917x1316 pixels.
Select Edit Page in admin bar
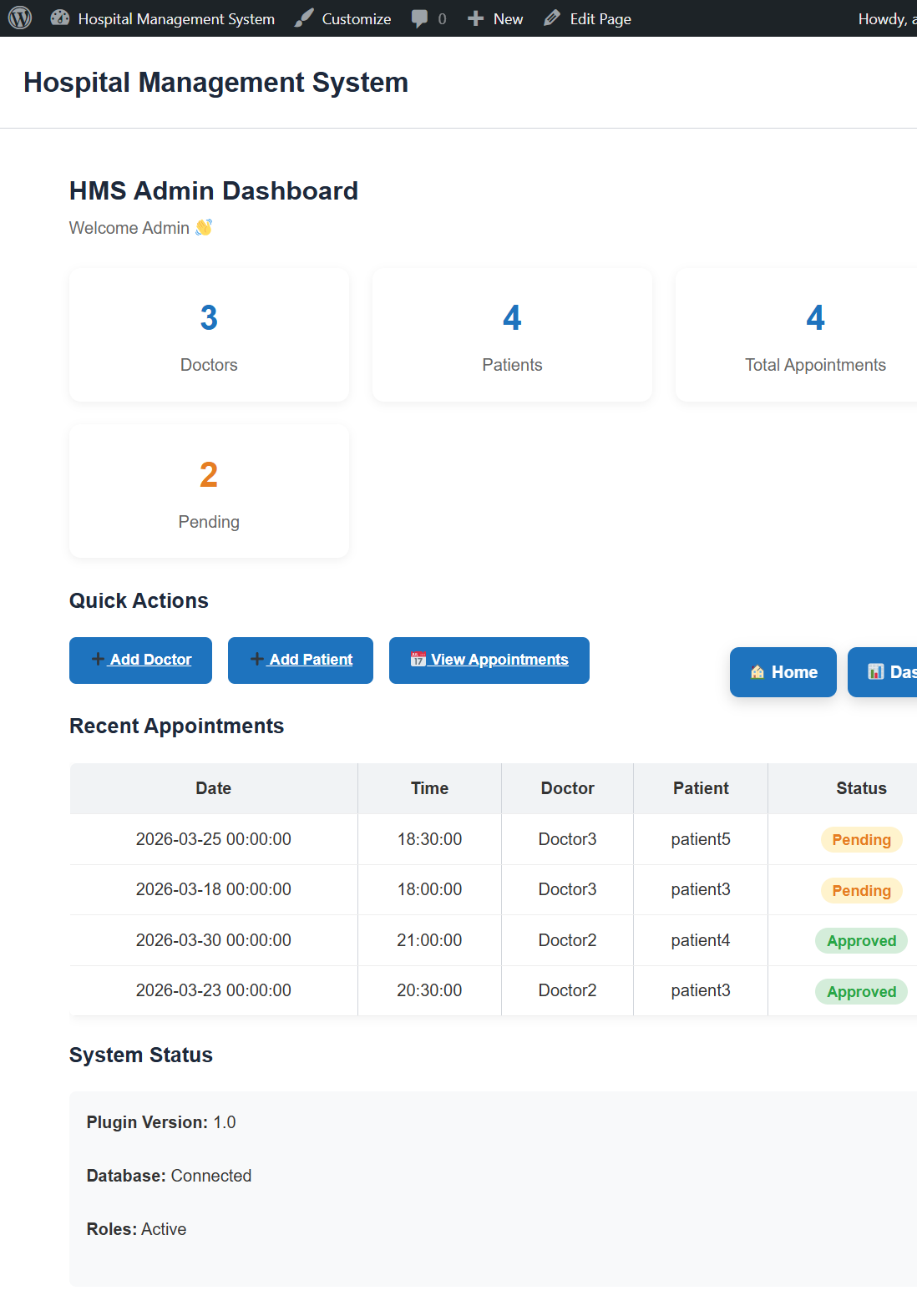click(x=587, y=18)
